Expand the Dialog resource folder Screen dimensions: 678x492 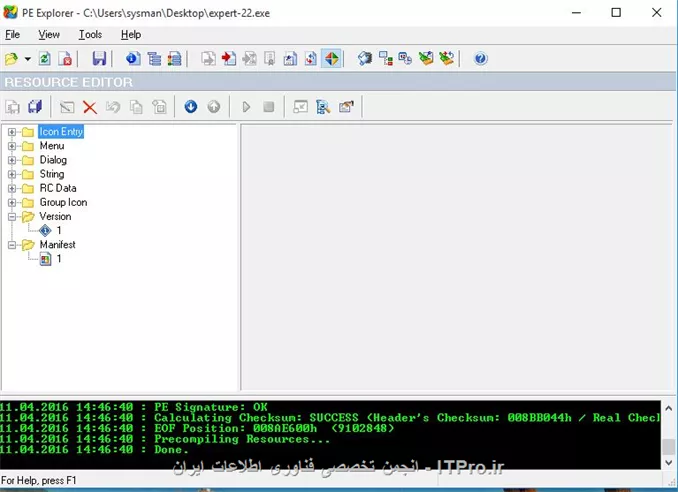pyautogui.click(x=12, y=160)
